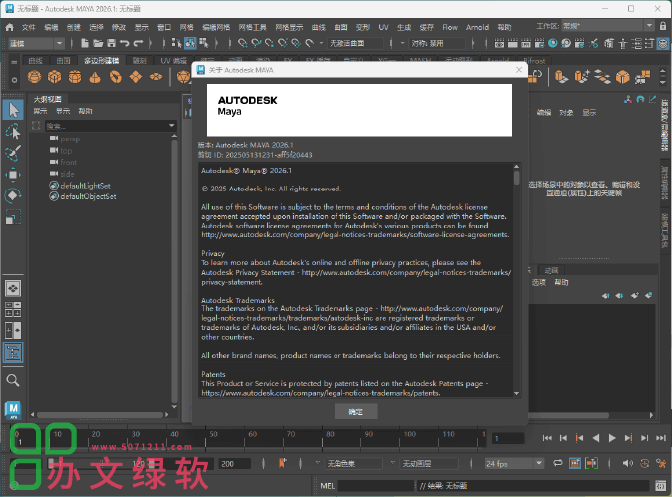The width and height of the screenshot is (672, 497).
Task: Toggle the workspace lock padlock icon
Action: point(663,27)
